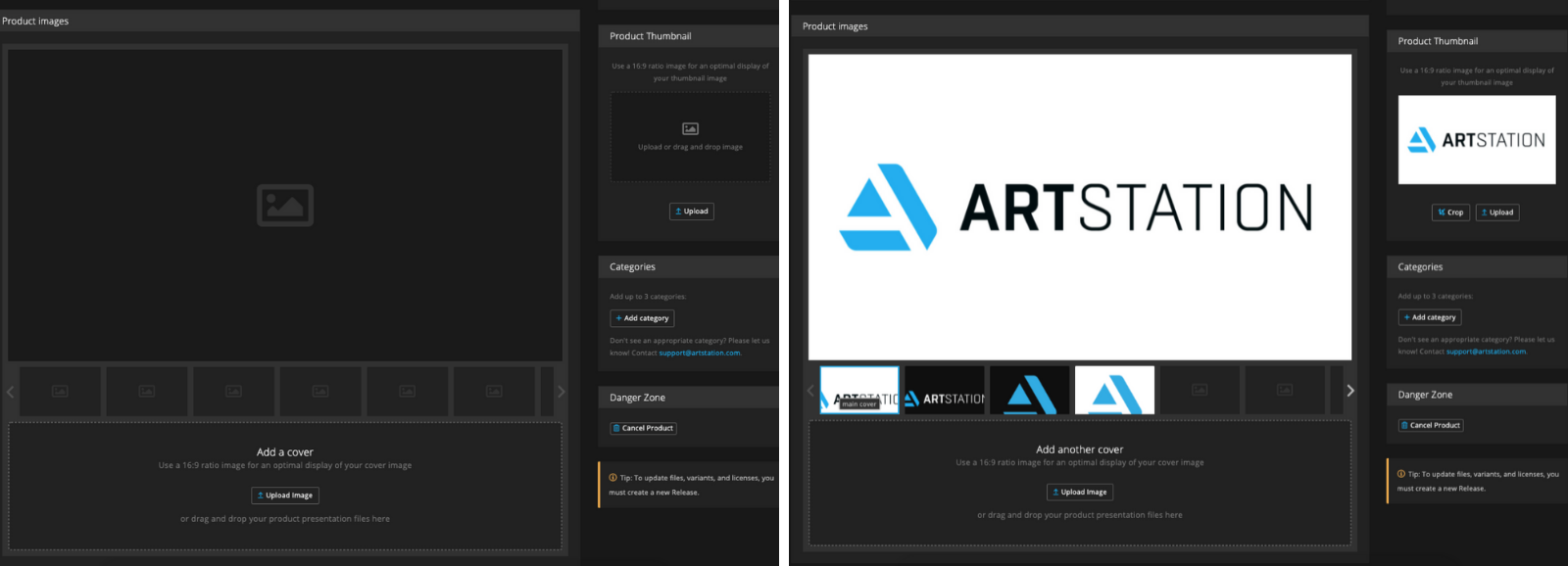The height and width of the screenshot is (566, 1568).
Task: Click 'Add up to 3 categories:' in the right screenshot
Action: click(x=1436, y=296)
